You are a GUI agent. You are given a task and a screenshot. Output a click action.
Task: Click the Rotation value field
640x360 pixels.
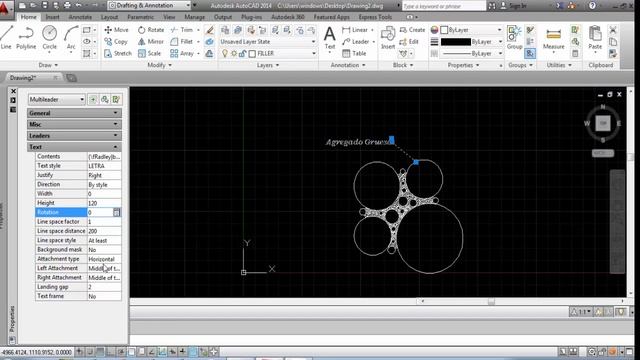pos(100,212)
